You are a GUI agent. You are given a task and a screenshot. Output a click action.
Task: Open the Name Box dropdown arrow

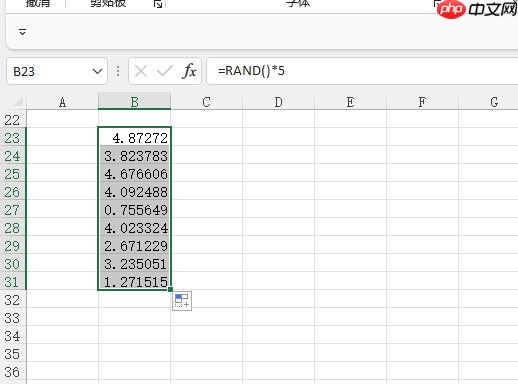[97, 71]
